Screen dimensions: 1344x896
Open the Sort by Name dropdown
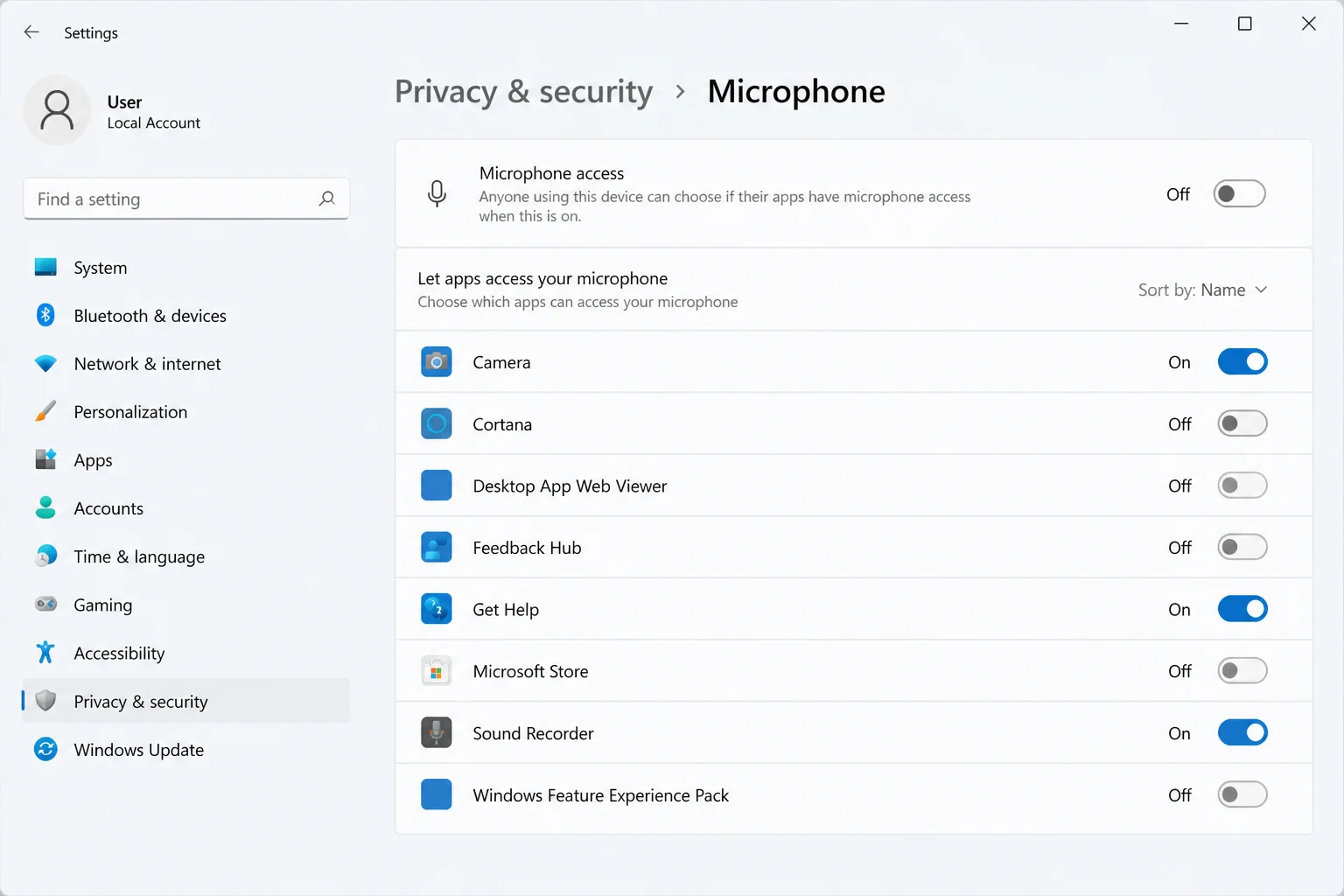pyautogui.click(x=1203, y=290)
